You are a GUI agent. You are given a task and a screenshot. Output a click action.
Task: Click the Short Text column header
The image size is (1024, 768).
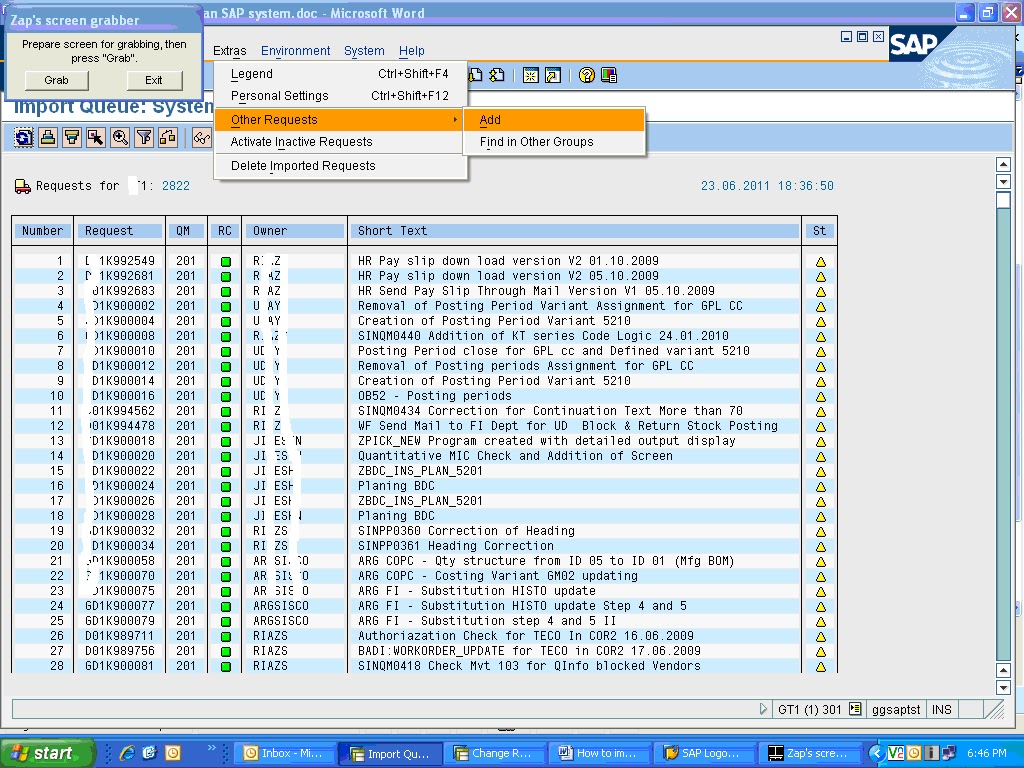575,231
